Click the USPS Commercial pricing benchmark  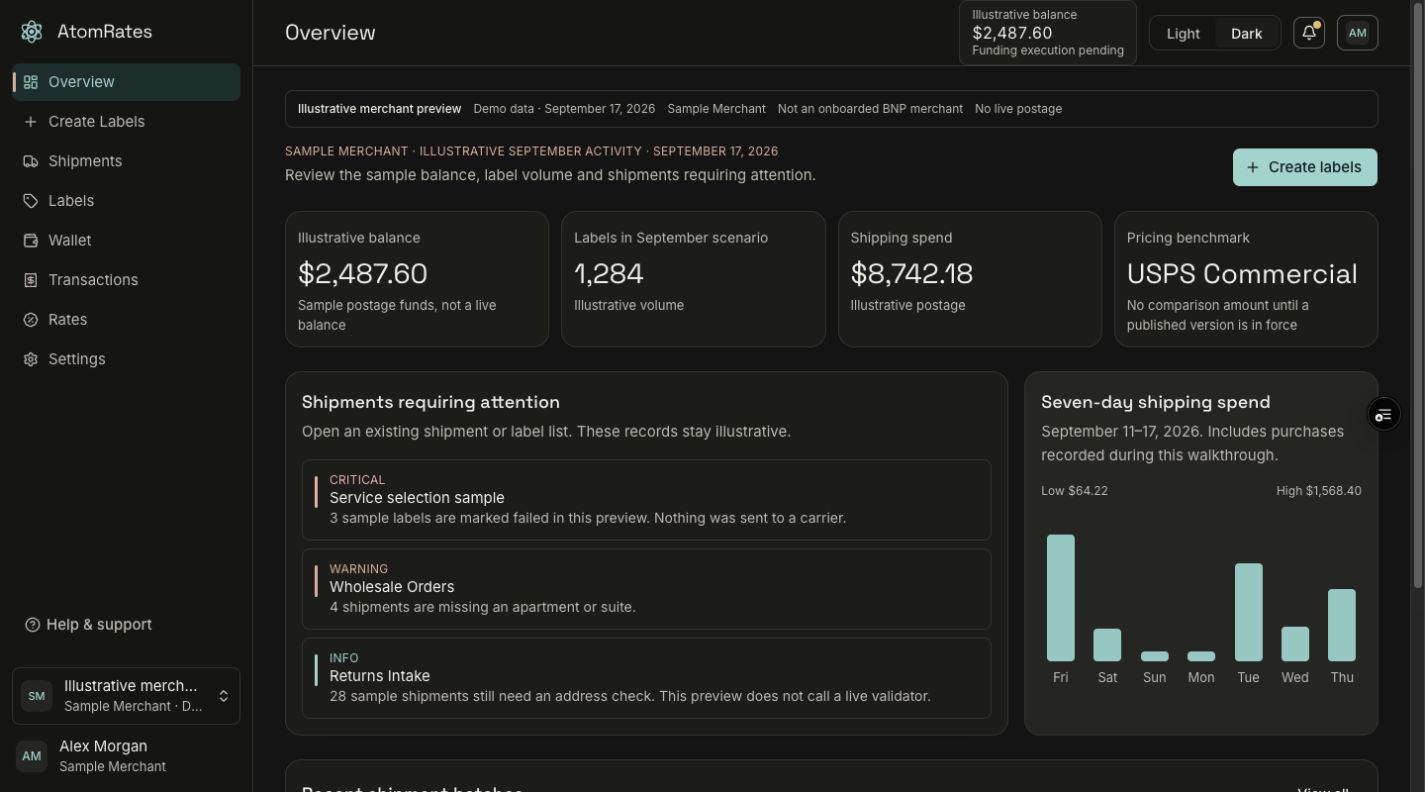pyautogui.click(x=1242, y=273)
